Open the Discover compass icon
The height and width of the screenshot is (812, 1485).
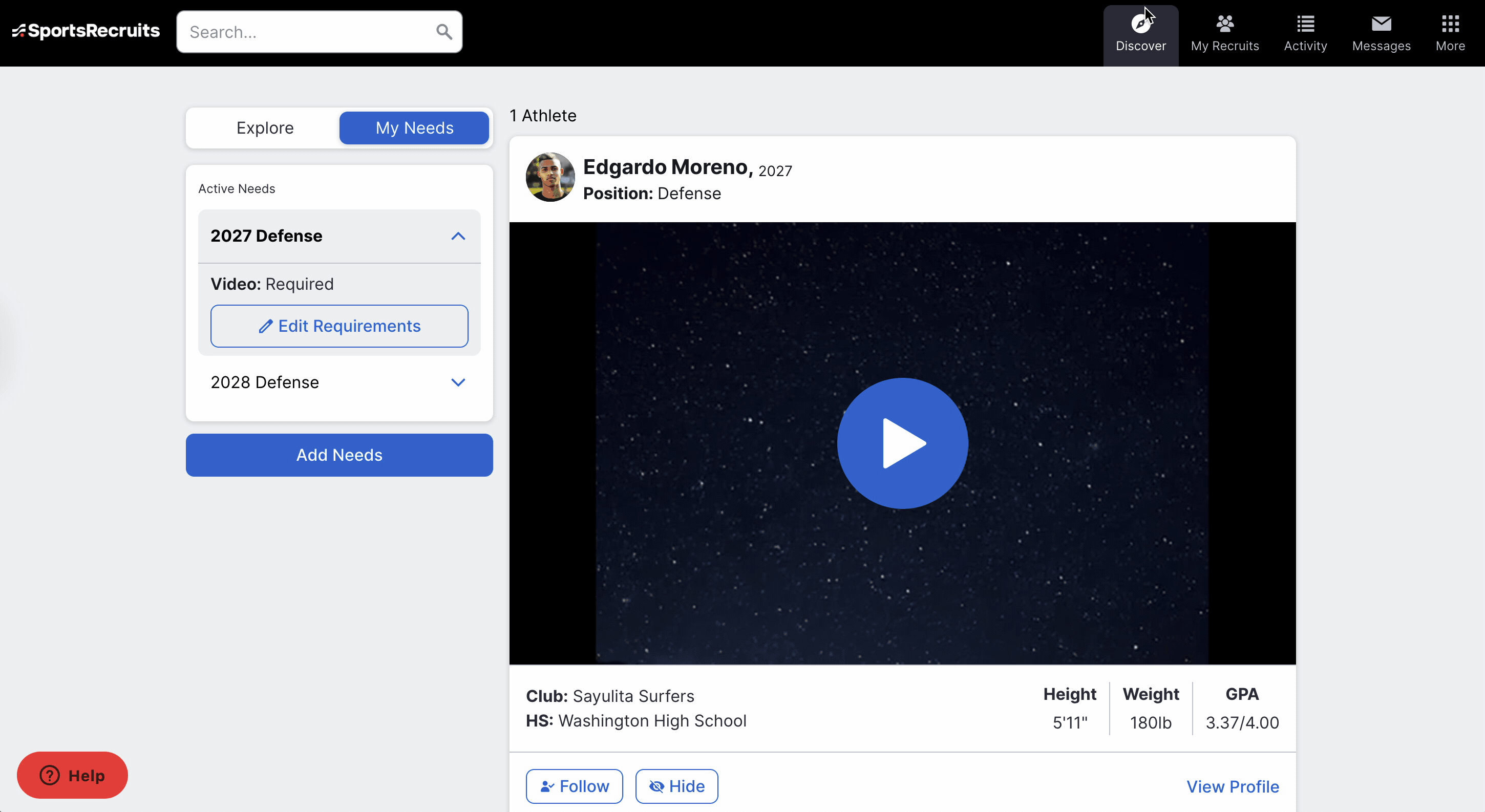1140,24
